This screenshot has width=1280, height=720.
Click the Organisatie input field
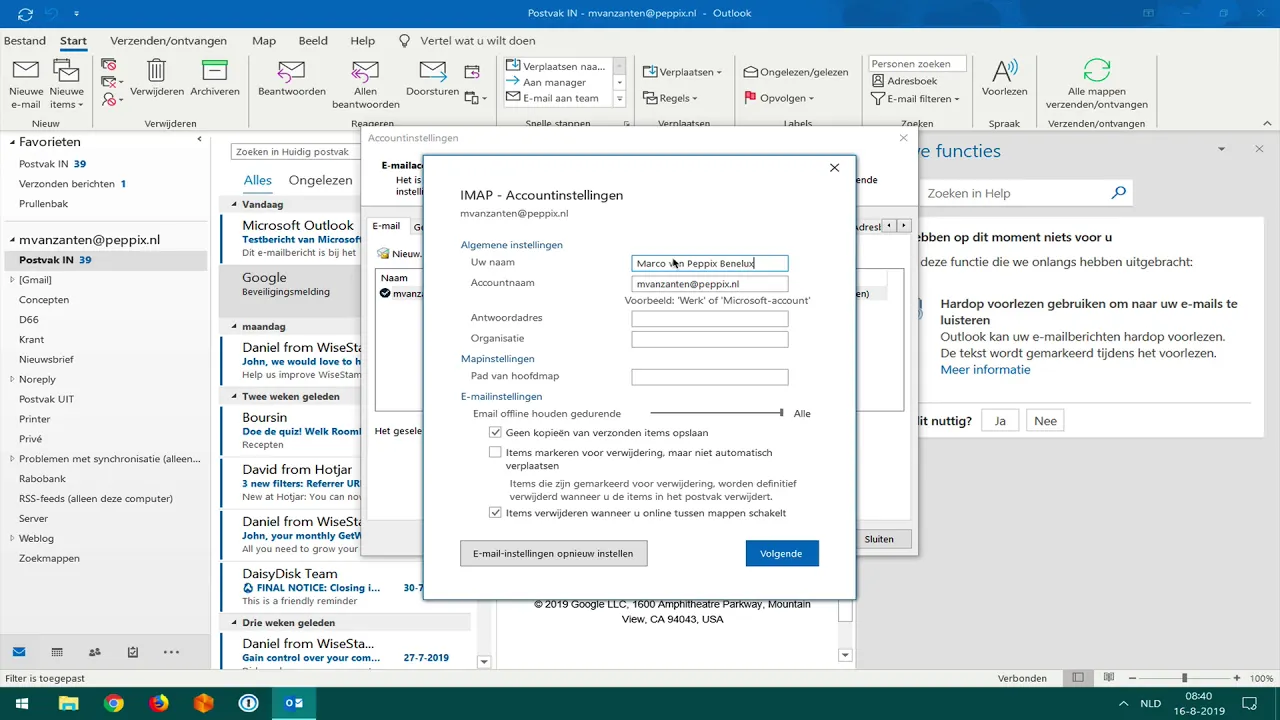710,339
